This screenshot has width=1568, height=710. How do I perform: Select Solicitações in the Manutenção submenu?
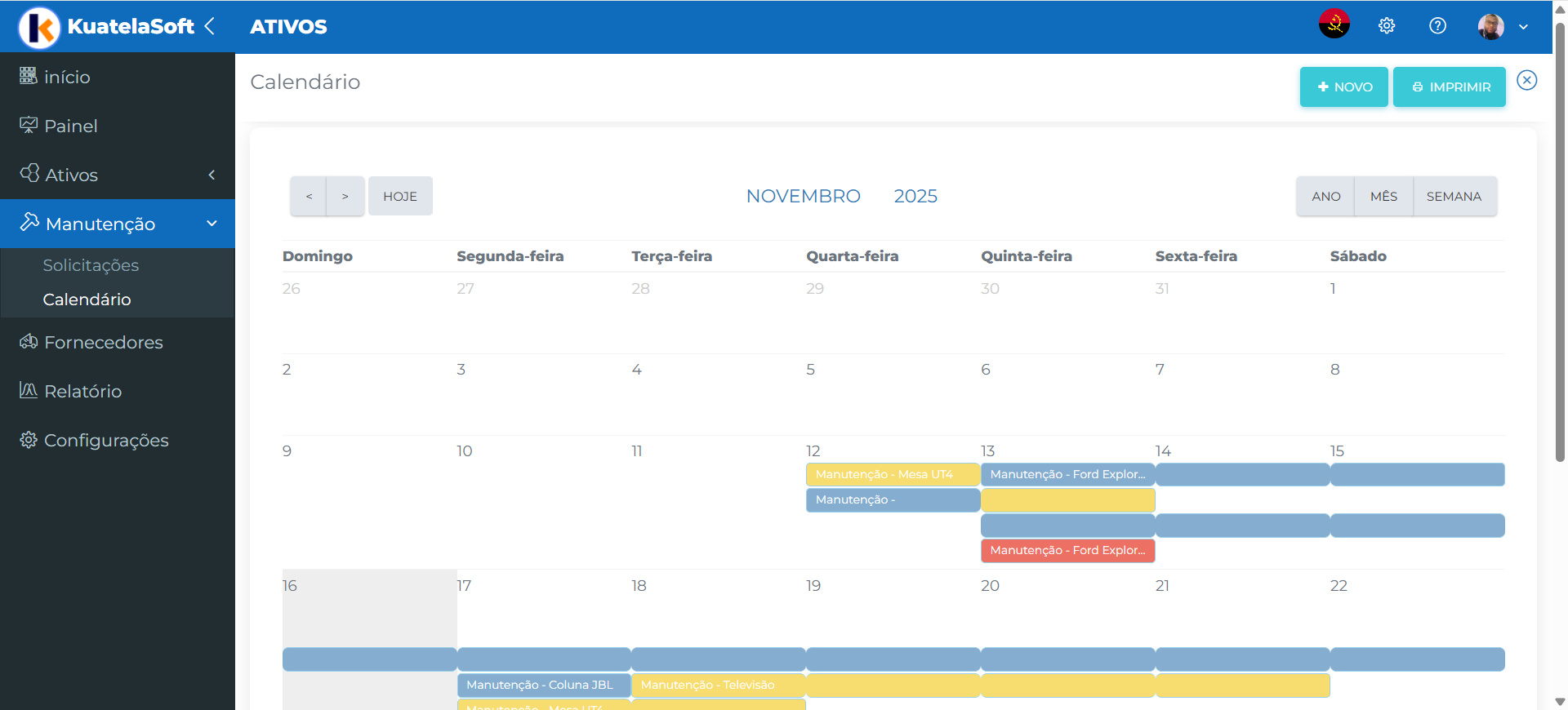pyautogui.click(x=91, y=265)
